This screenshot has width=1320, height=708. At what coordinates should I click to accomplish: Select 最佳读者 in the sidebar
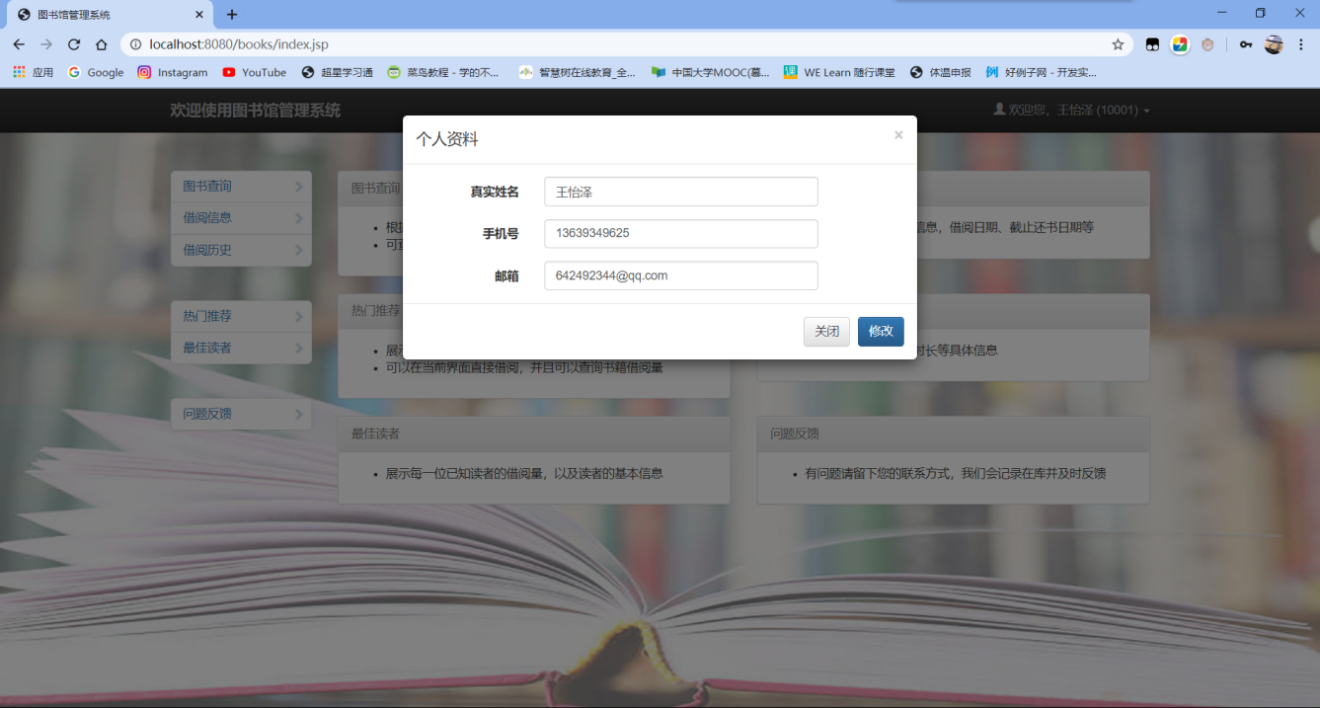(241, 348)
